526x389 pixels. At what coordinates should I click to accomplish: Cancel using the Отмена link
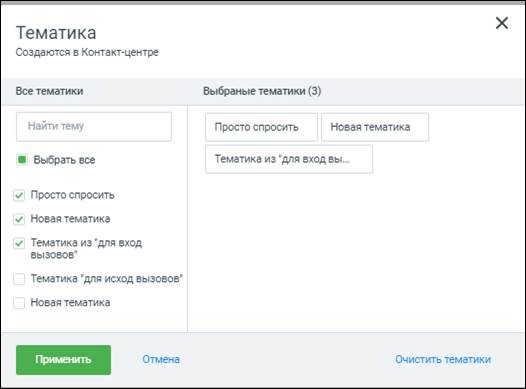click(x=161, y=359)
